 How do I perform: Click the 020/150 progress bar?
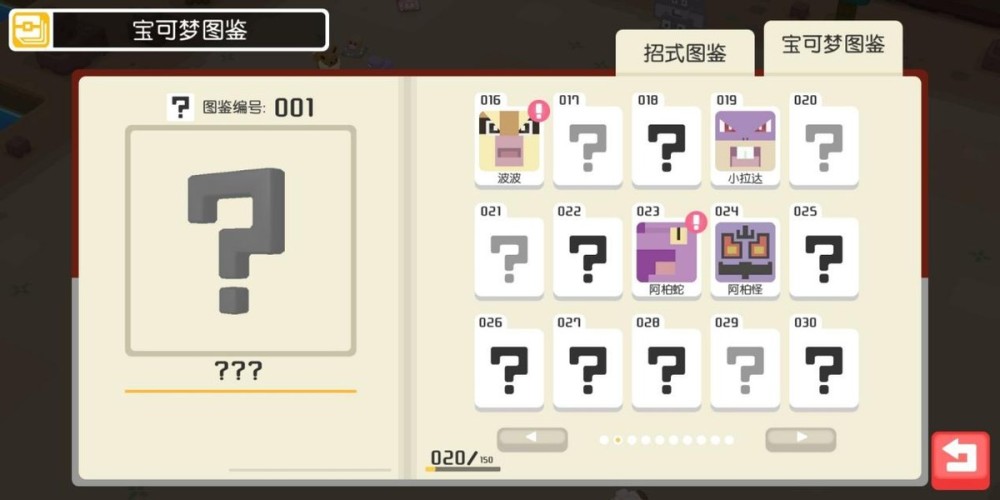click(462, 469)
